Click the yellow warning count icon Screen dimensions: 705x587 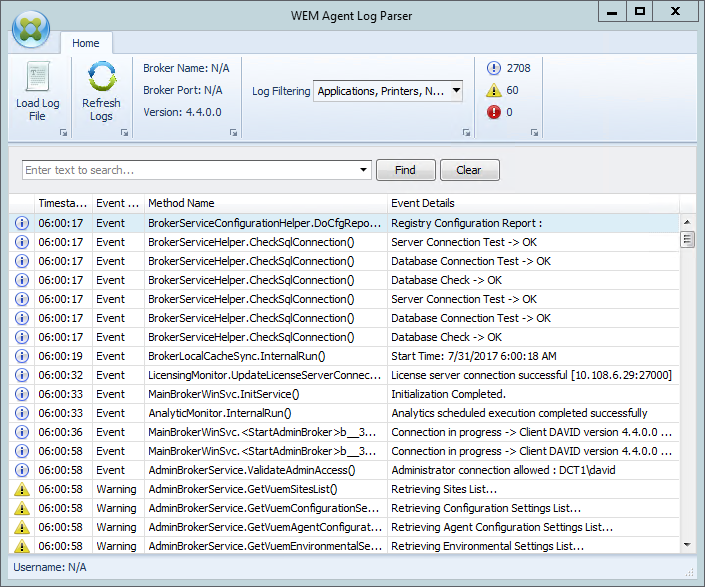click(493, 90)
